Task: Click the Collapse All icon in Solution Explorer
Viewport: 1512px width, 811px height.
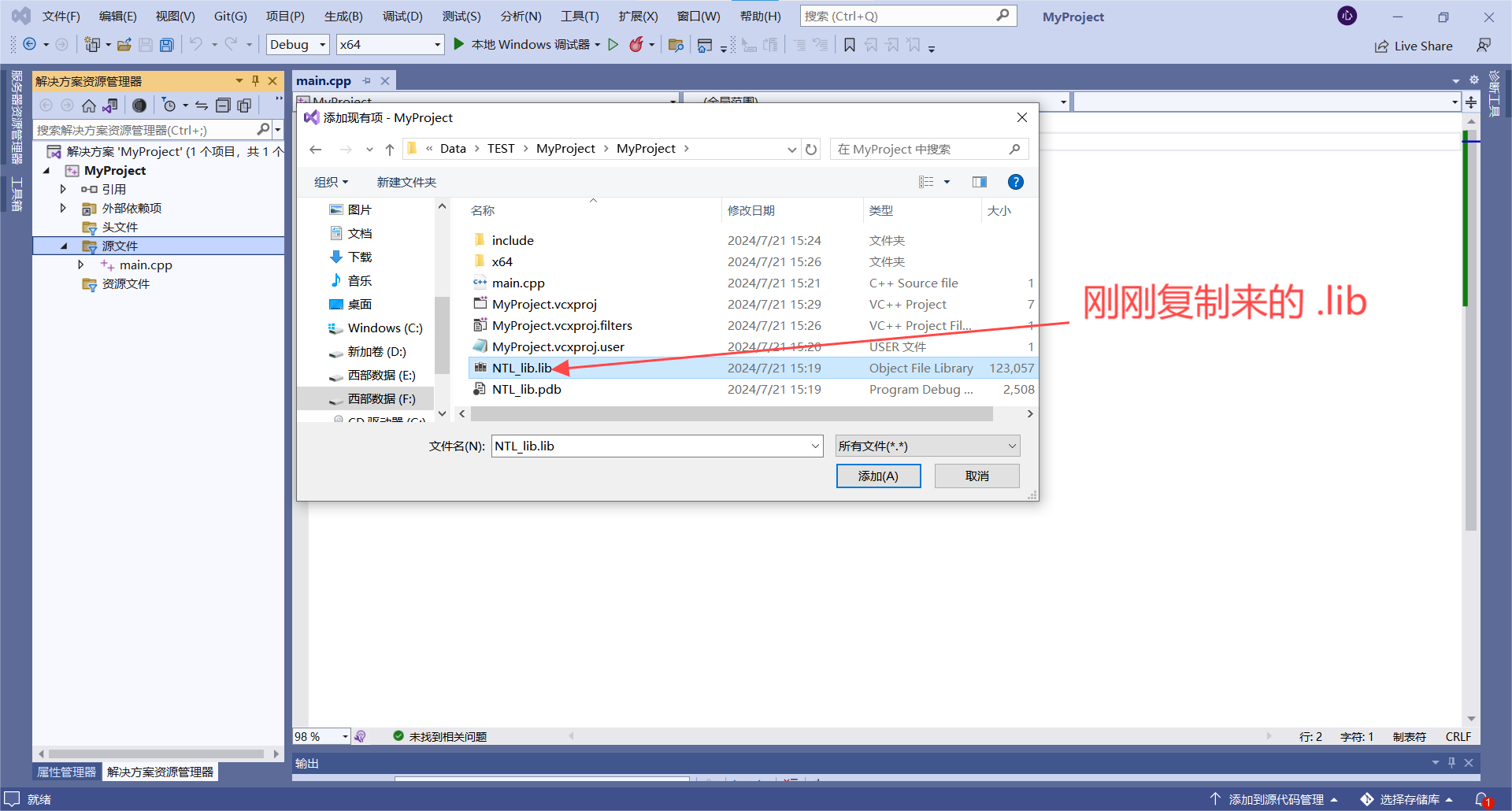Action: [x=223, y=106]
